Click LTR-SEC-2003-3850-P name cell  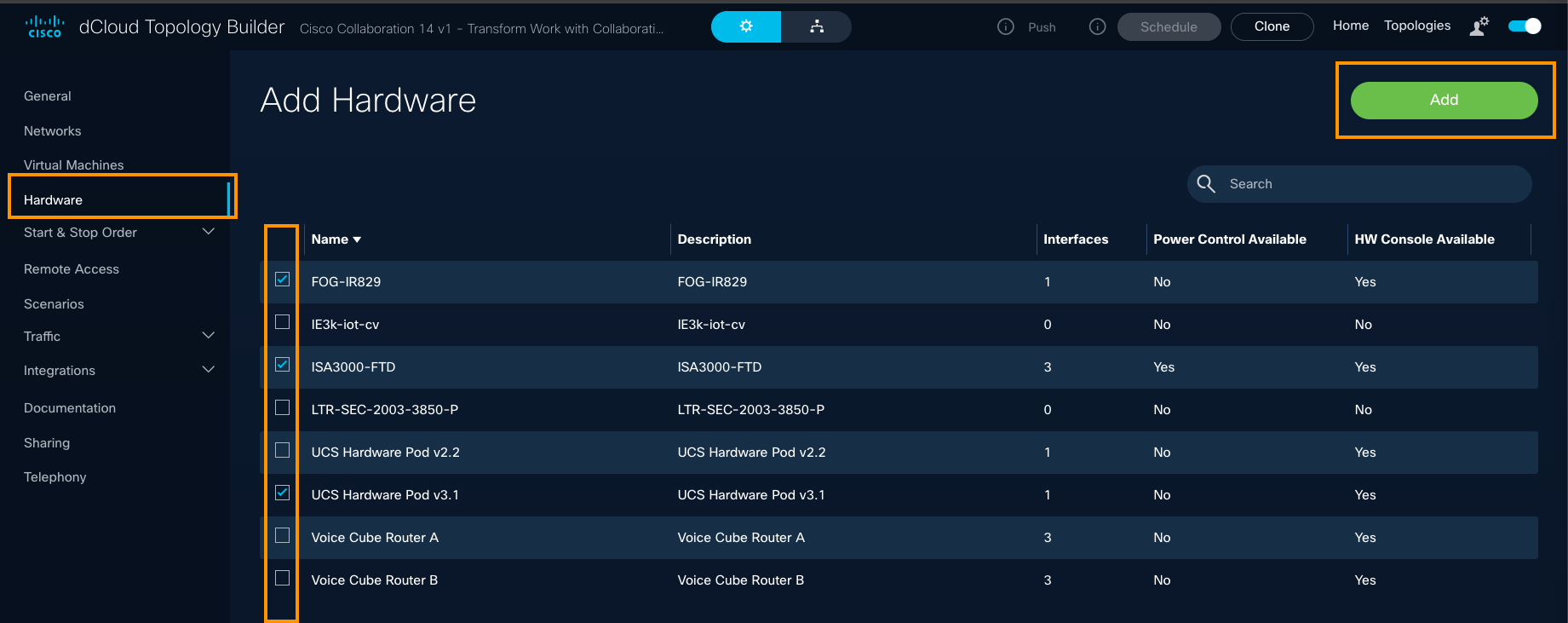click(x=385, y=410)
